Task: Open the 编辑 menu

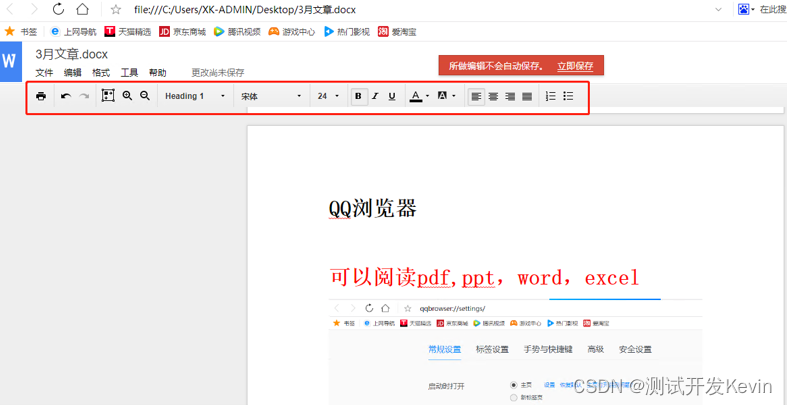Action: [73, 73]
